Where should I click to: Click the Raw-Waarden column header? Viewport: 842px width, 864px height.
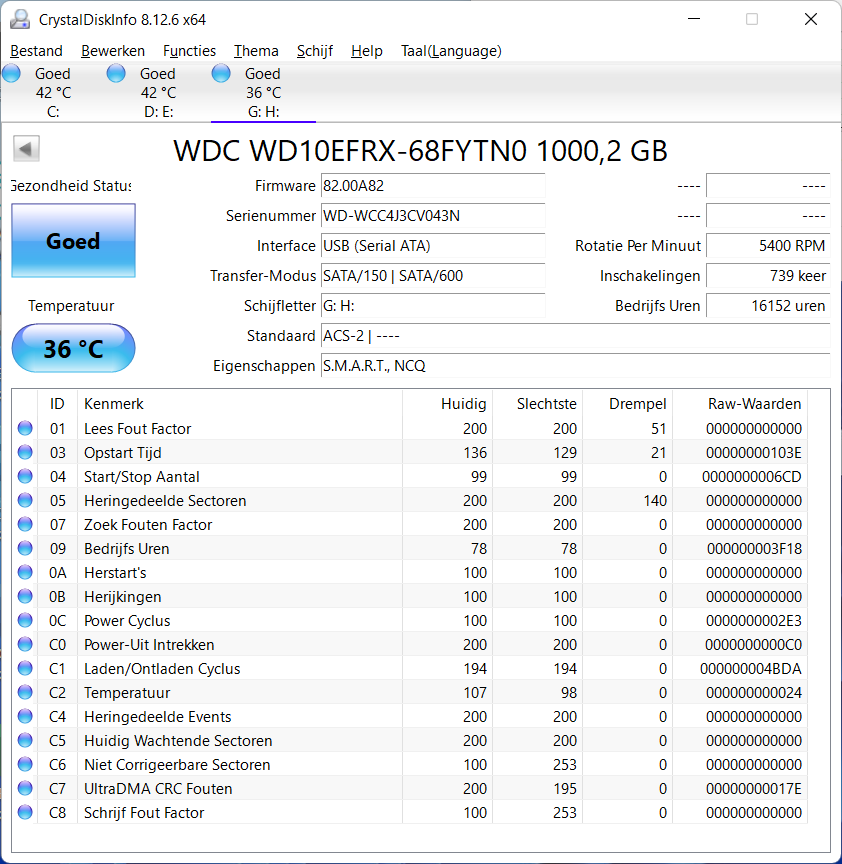click(740, 404)
